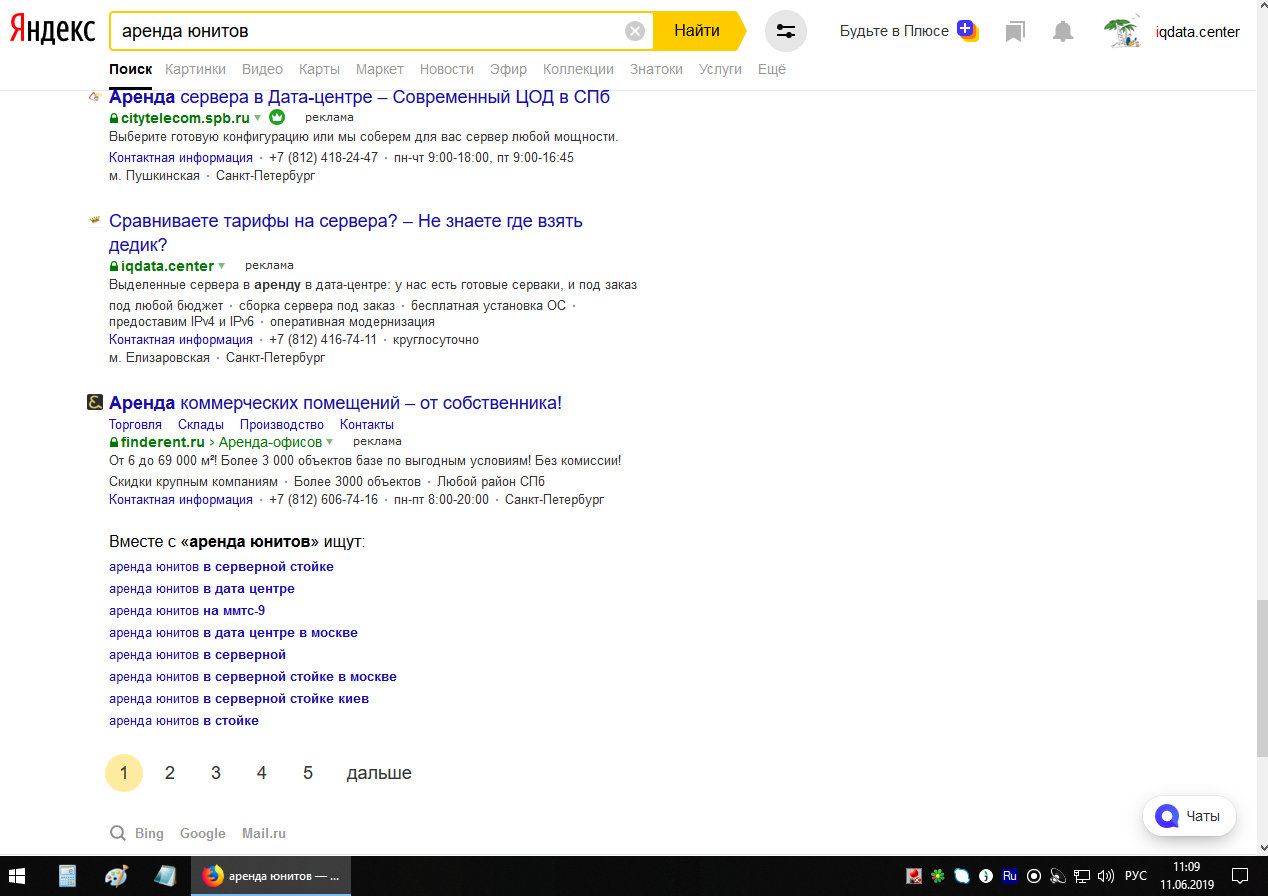The image size is (1268, 896).
Task: Switch to the Новости tab
Action: click(447, 69)
